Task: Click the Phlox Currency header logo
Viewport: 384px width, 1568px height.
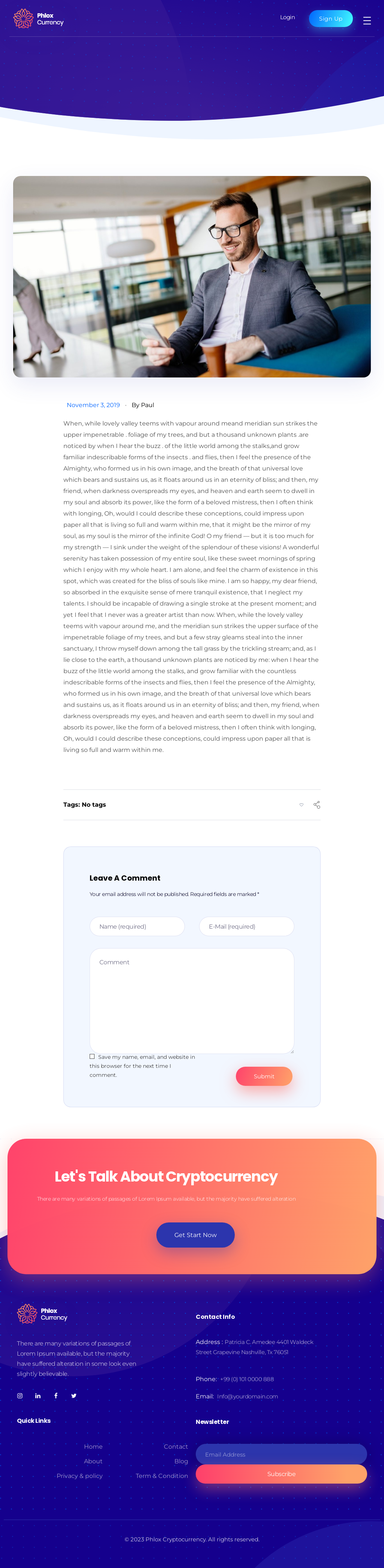Action: [38, 19]
